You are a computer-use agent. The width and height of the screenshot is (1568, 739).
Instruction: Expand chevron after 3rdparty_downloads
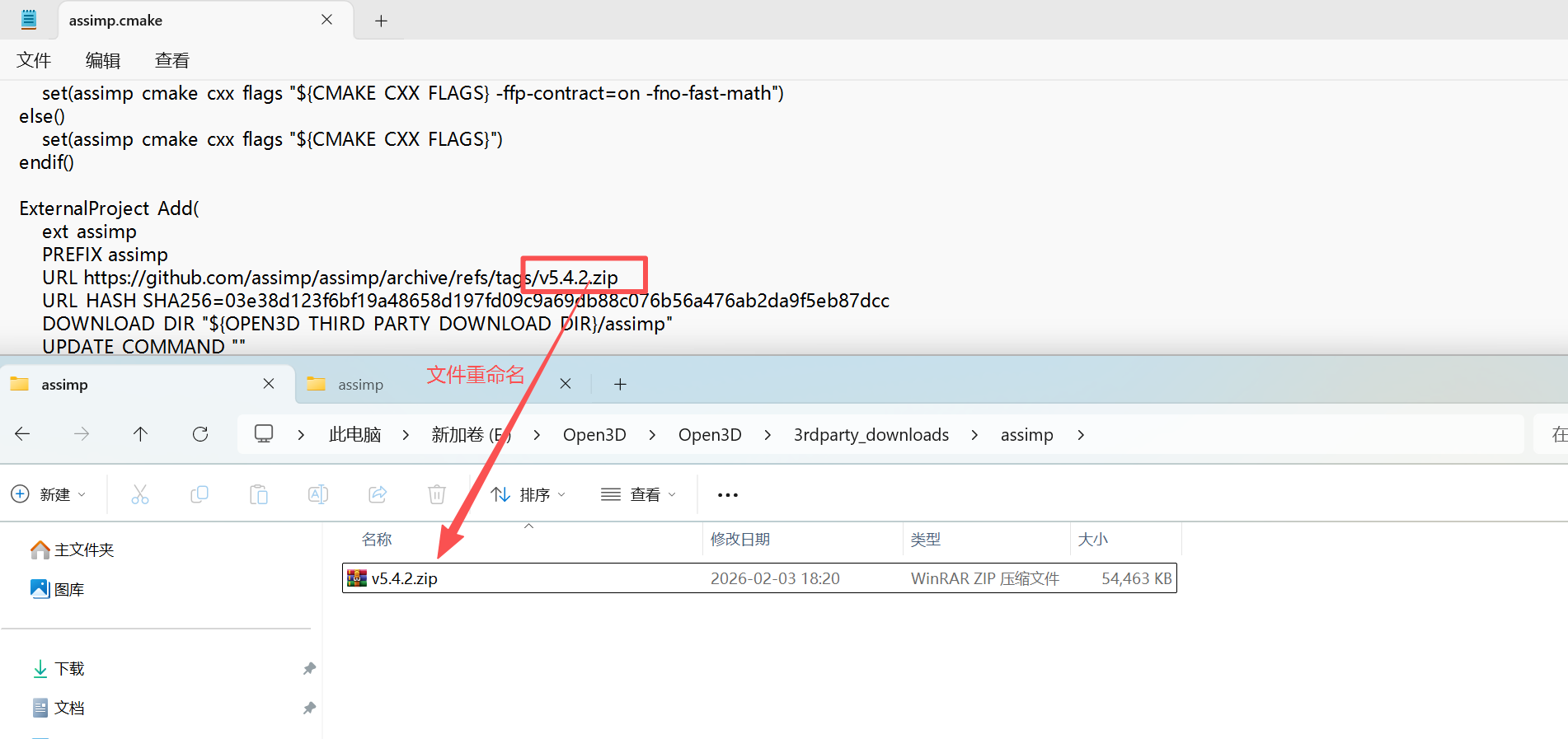pos(974,435)
